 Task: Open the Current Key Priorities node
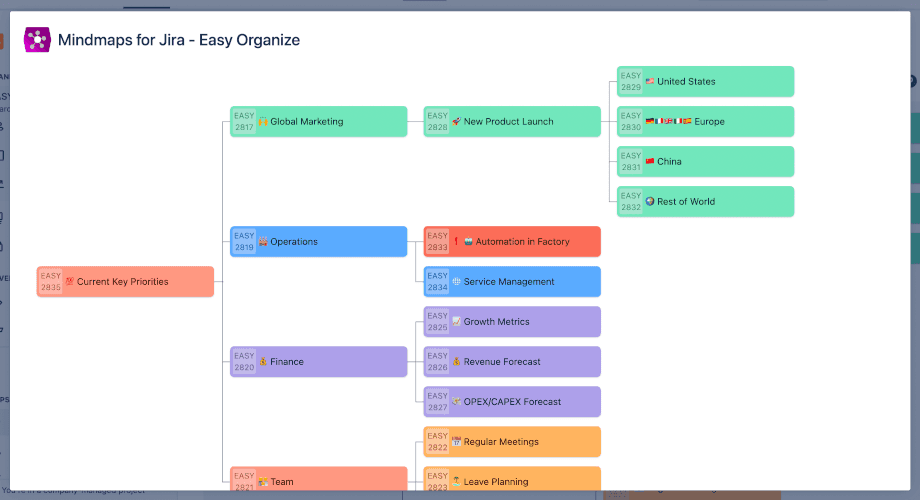[x=125, y=282]
